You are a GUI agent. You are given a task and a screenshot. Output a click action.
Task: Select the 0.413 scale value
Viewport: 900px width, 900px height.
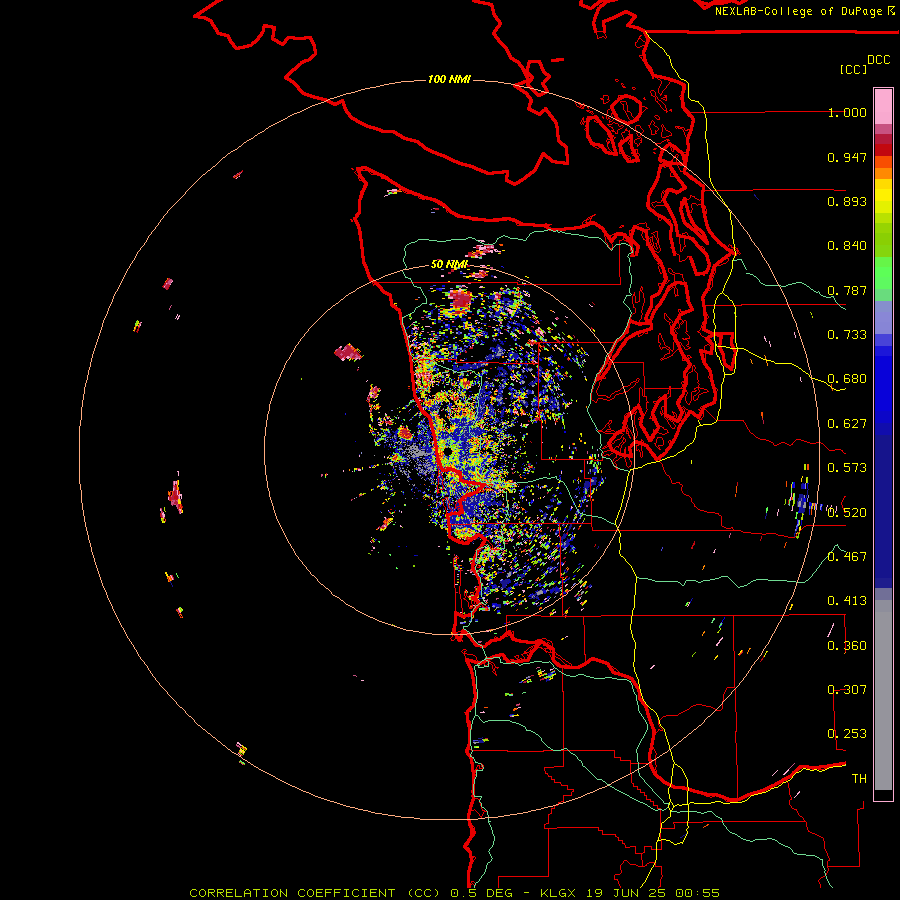click(x=847, y=601)
